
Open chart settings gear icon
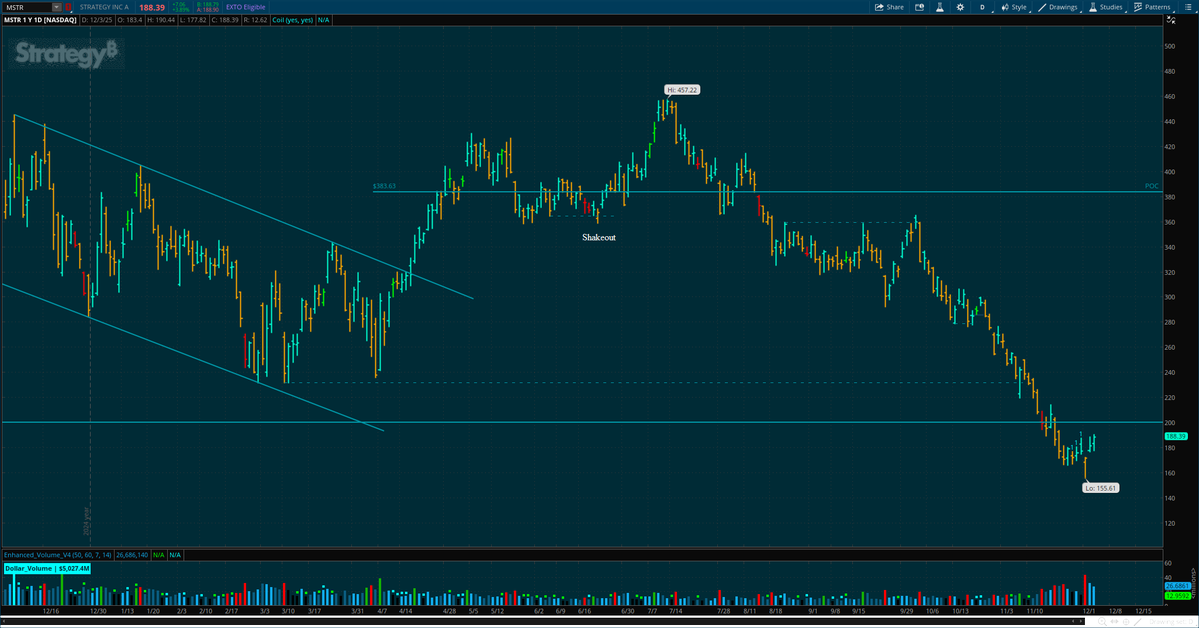click(960, 7)
